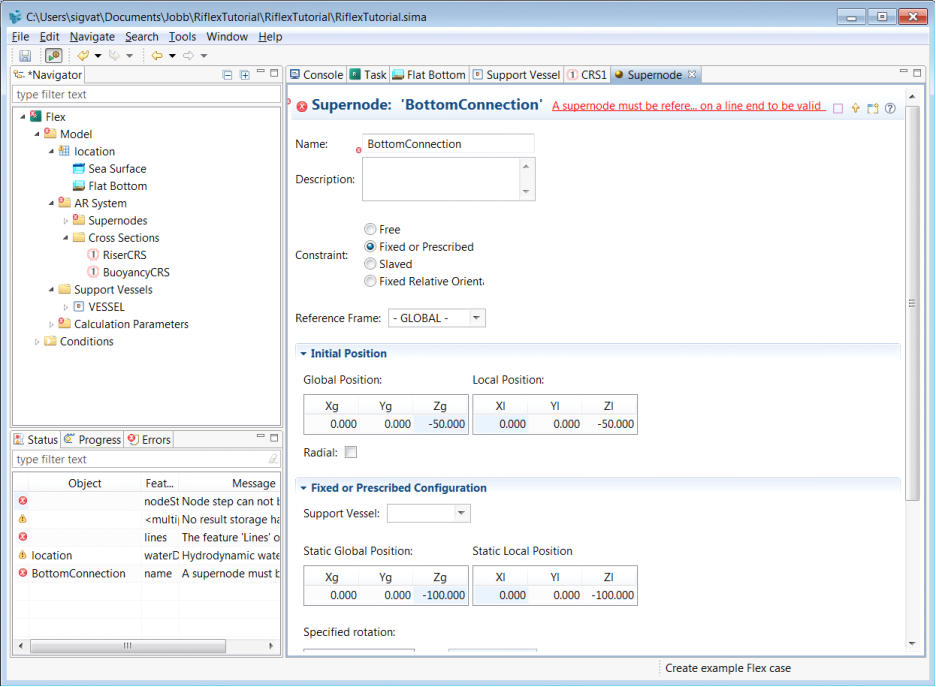Click the Name input field
Viewport: 936px width, 687px height.
pyautogui.click(x=448, y=144)
